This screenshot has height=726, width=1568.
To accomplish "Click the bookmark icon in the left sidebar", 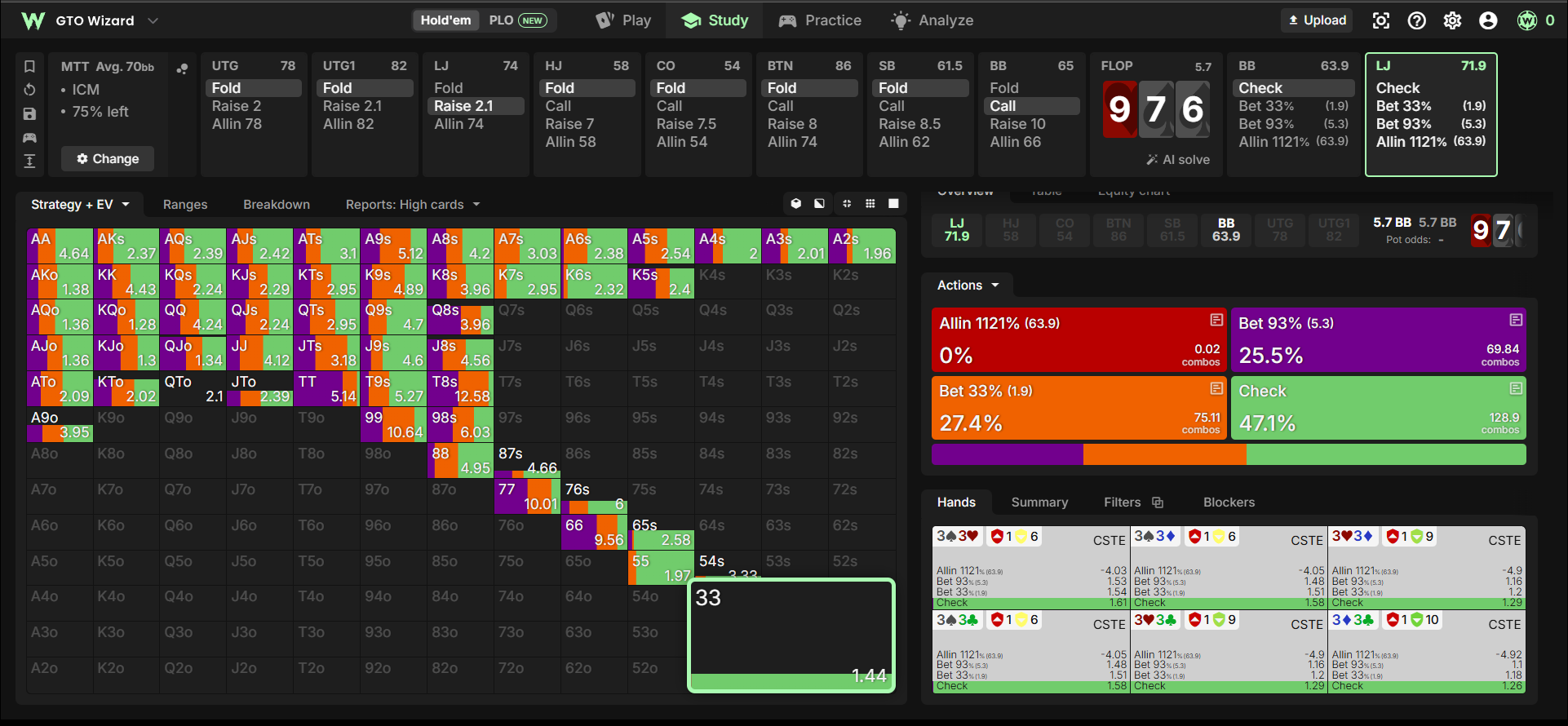I will tap(29, 67).
